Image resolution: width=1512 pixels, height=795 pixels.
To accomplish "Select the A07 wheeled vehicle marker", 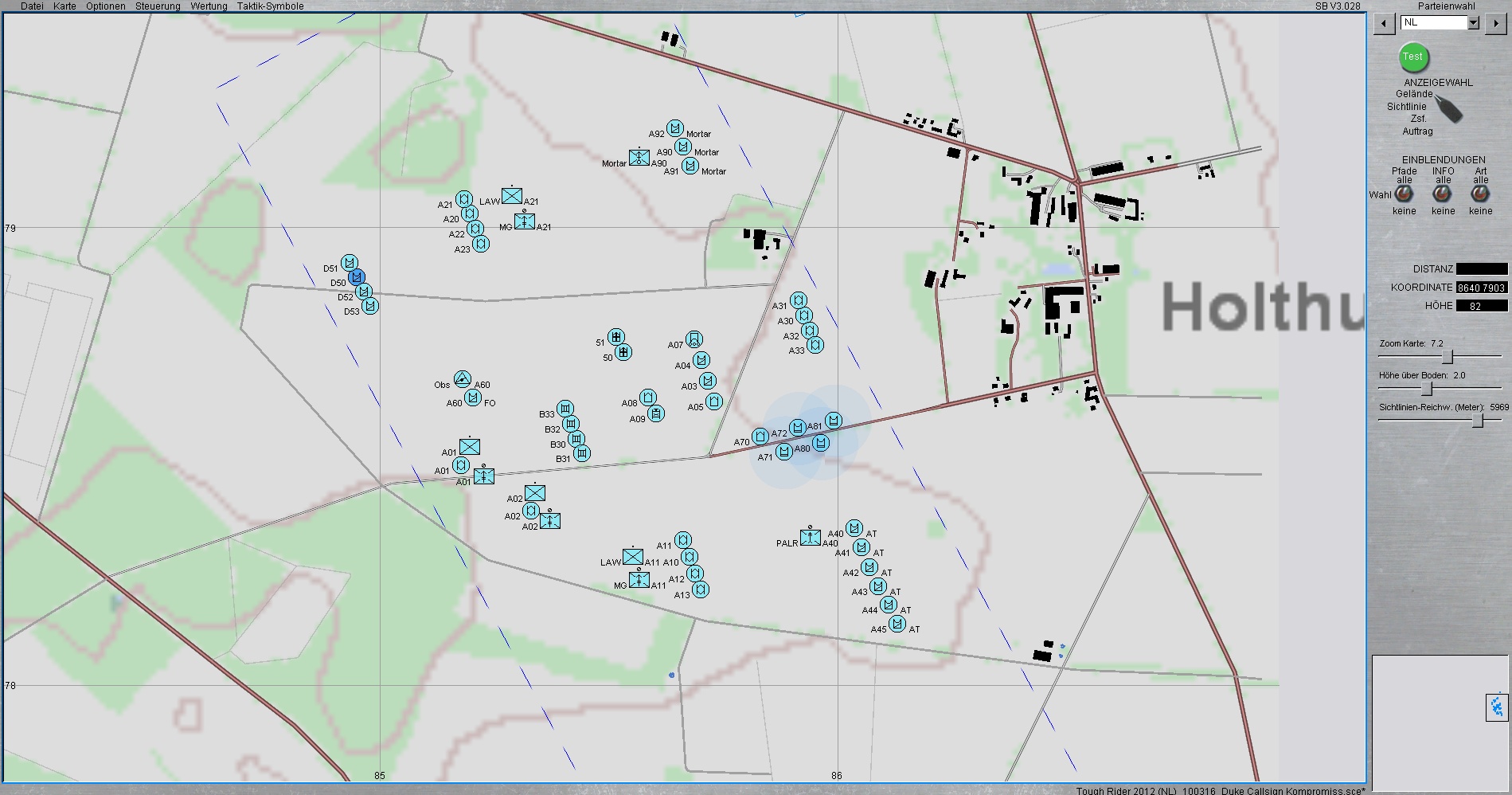I will pos(694,339).
